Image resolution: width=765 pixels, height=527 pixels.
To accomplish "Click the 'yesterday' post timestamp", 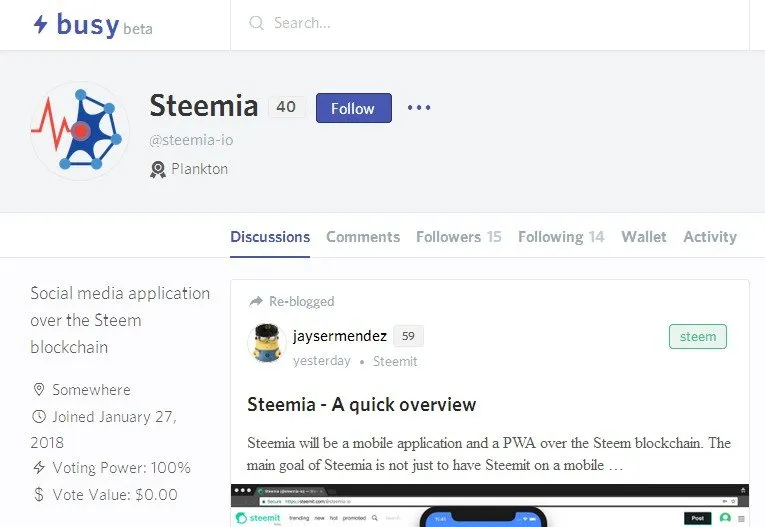I will [x=322, y=361].
